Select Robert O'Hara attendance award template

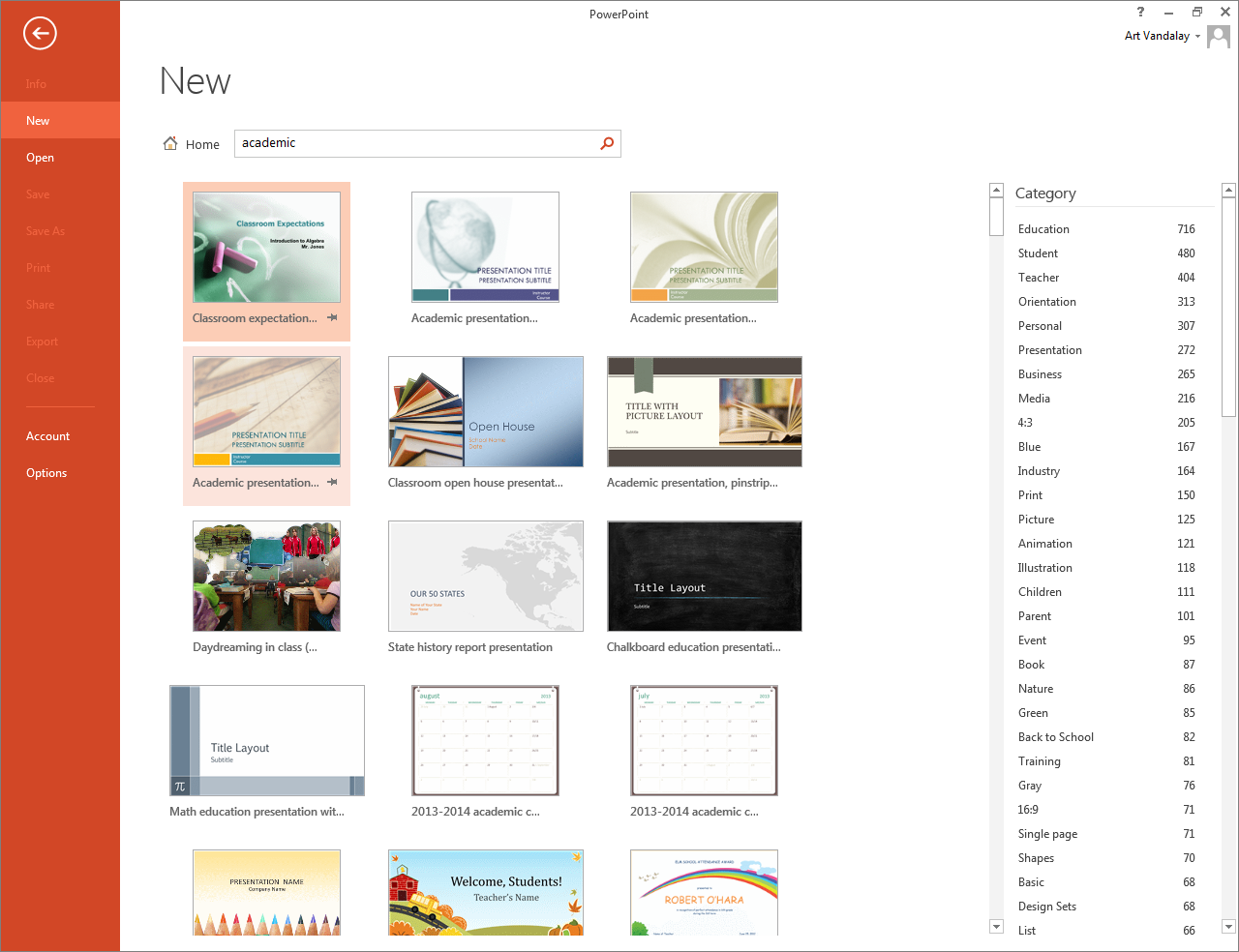704,892
